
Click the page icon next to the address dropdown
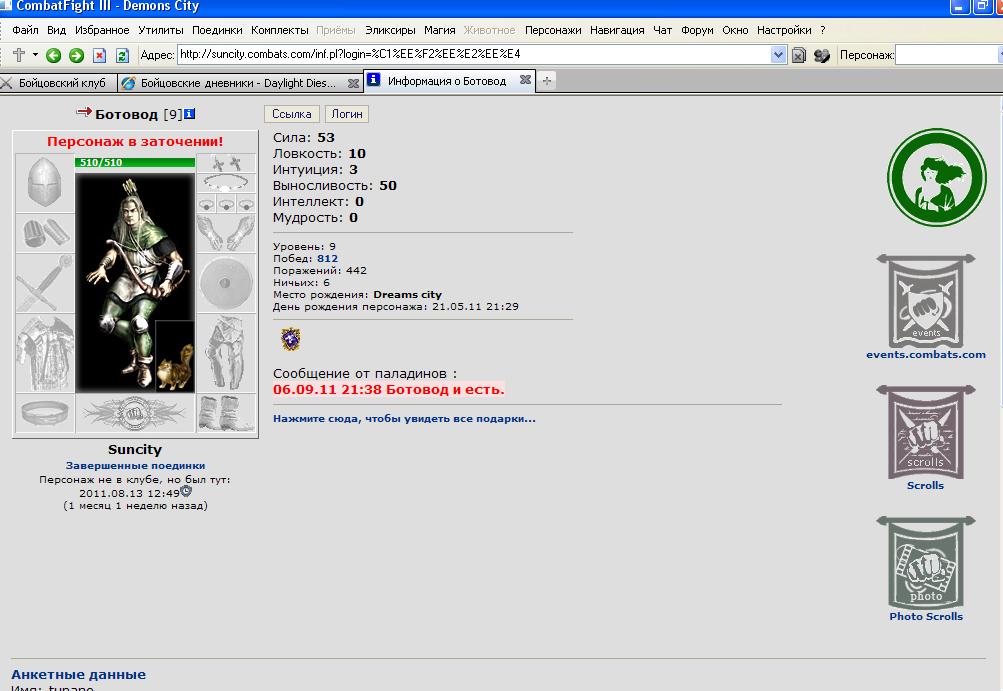[x=798, y=56]
